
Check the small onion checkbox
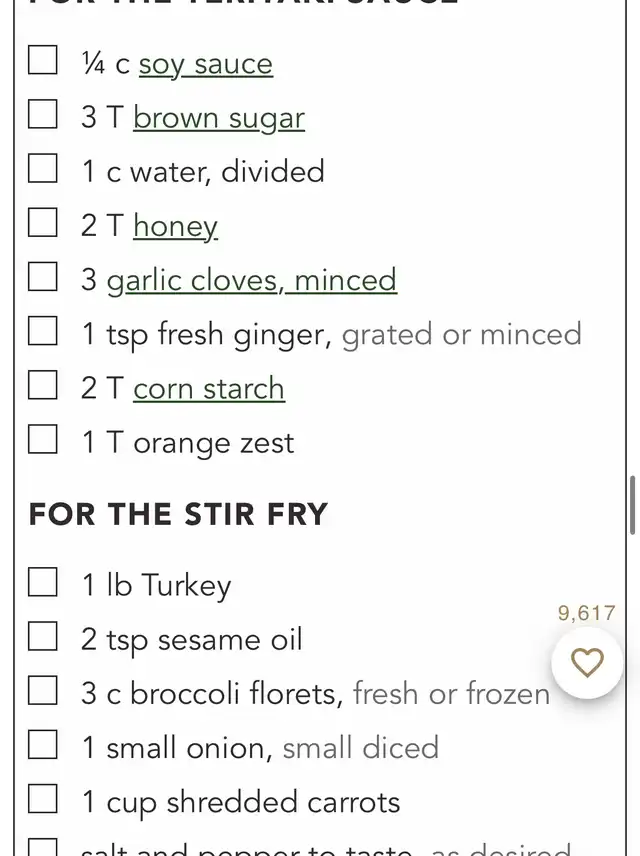pos(43,744)
